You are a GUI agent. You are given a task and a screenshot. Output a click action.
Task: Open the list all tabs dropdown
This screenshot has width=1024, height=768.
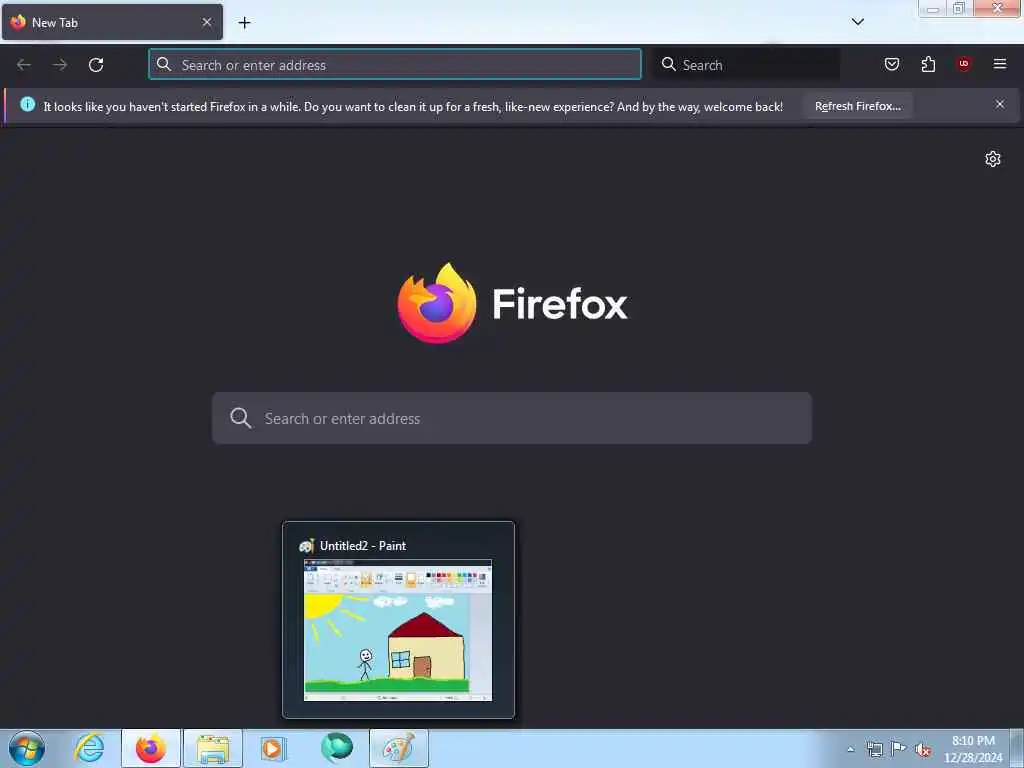[857, 22]
